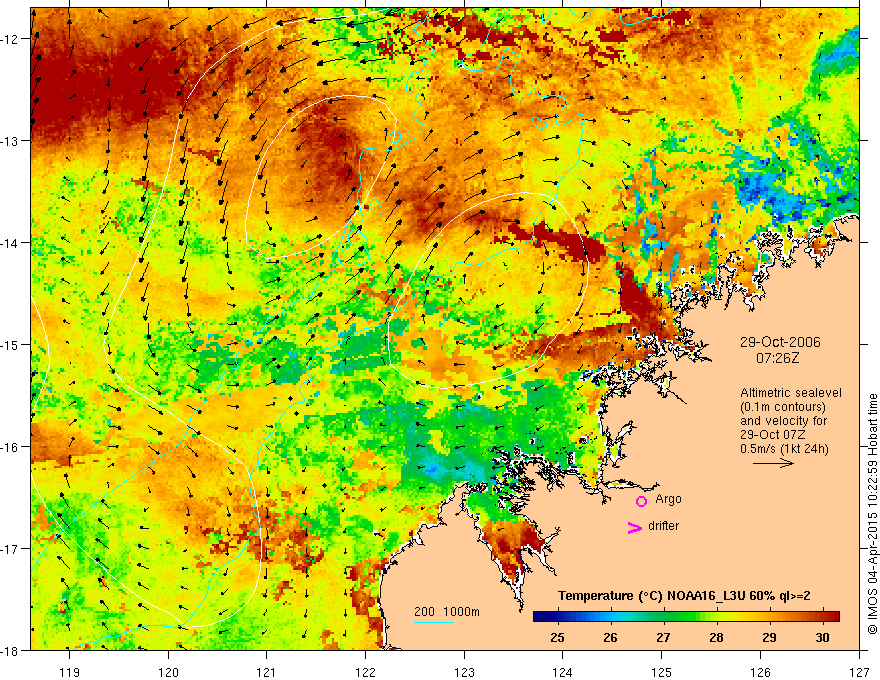Click the longitude label 120
The width and height of the screenshot is (880, 680).
coord(168,672)
